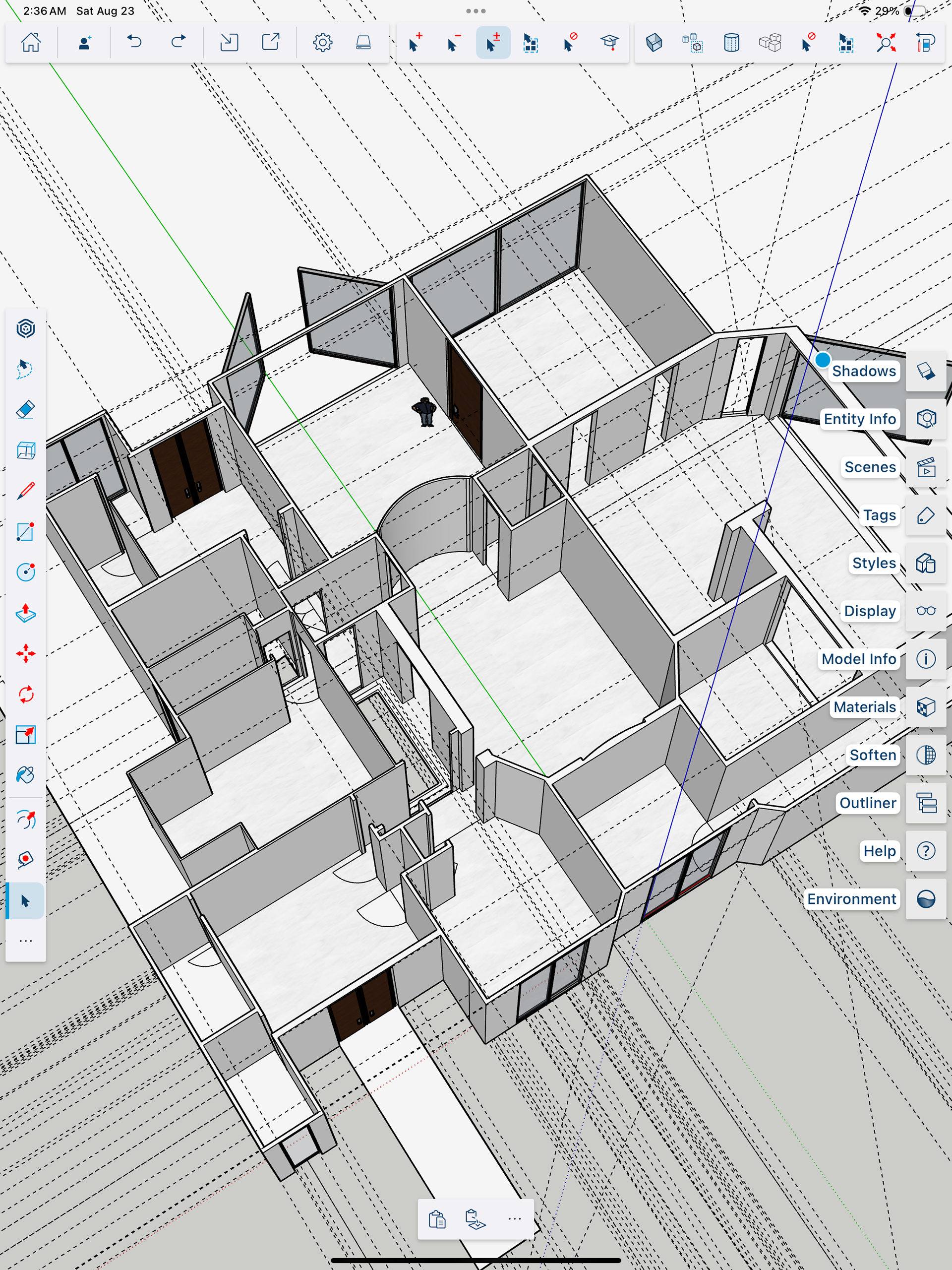Screen dimensions: 952x1270
Task: Choose the Pencil line tool
Action: click(x=25, y=491)
